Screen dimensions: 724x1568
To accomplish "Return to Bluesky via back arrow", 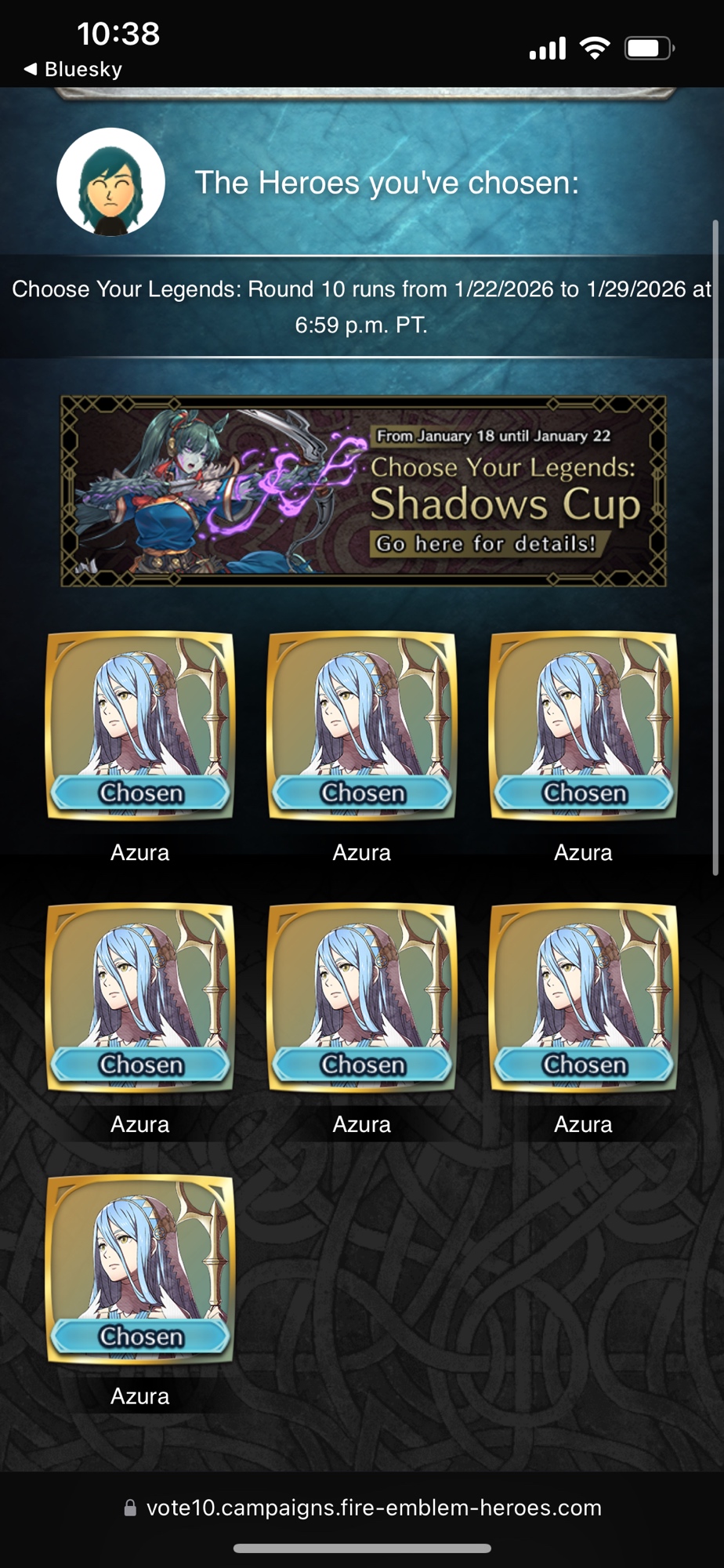I will pyautogui.click(x=73, y=69).
